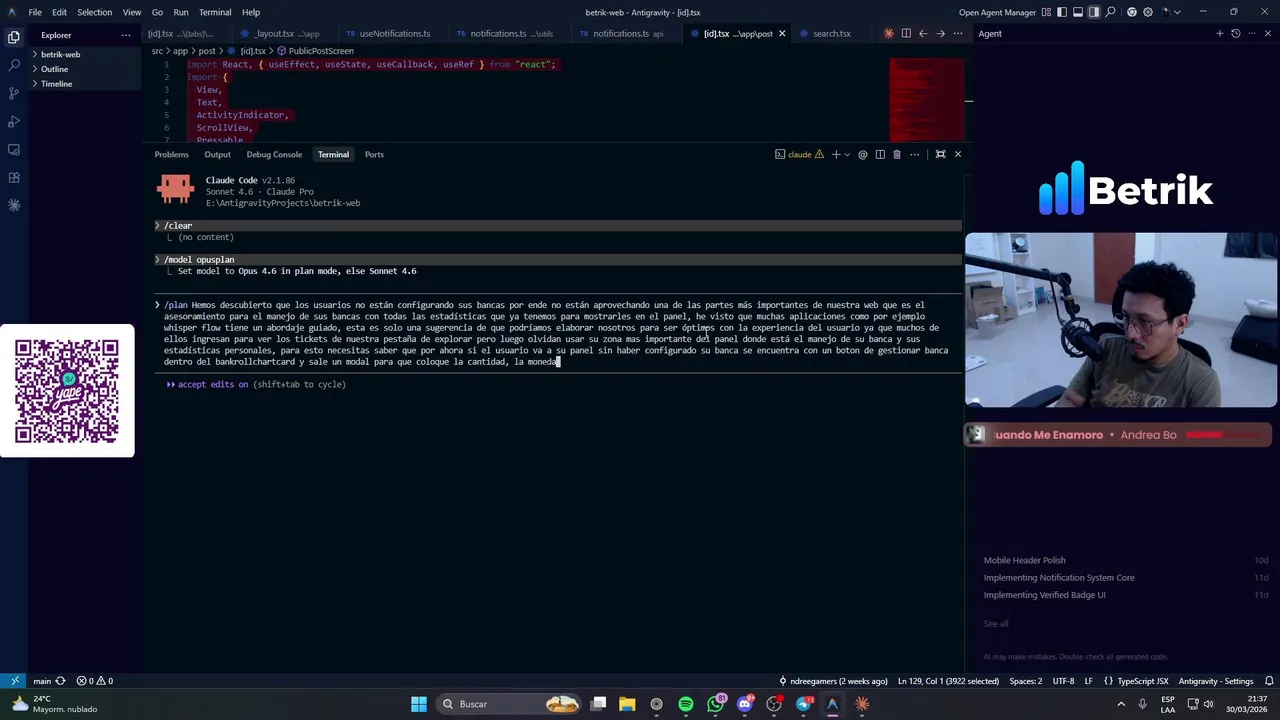Click See all agent conversations link
The image size is (1280, 720).
coord(996,623)
